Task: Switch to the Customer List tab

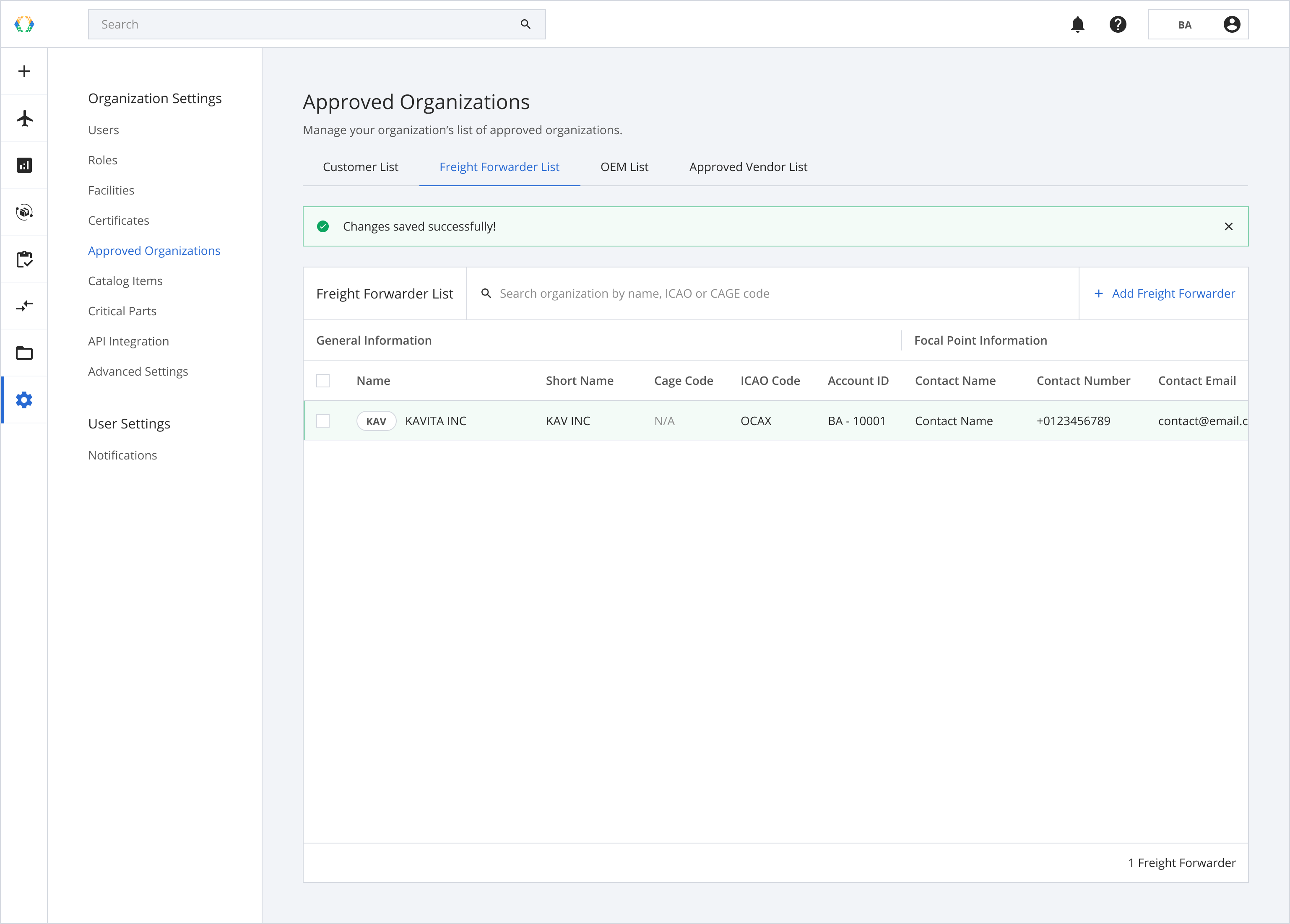Action: click(361, 167)
